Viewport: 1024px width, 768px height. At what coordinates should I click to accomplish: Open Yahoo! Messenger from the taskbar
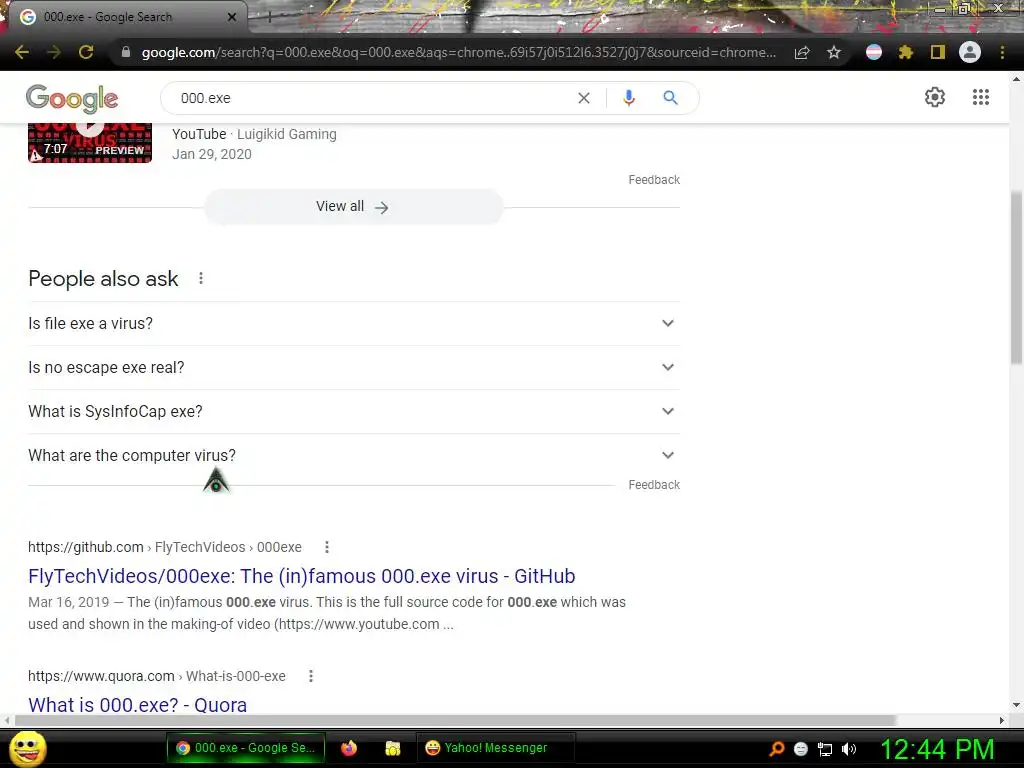[x=495, y=748]
